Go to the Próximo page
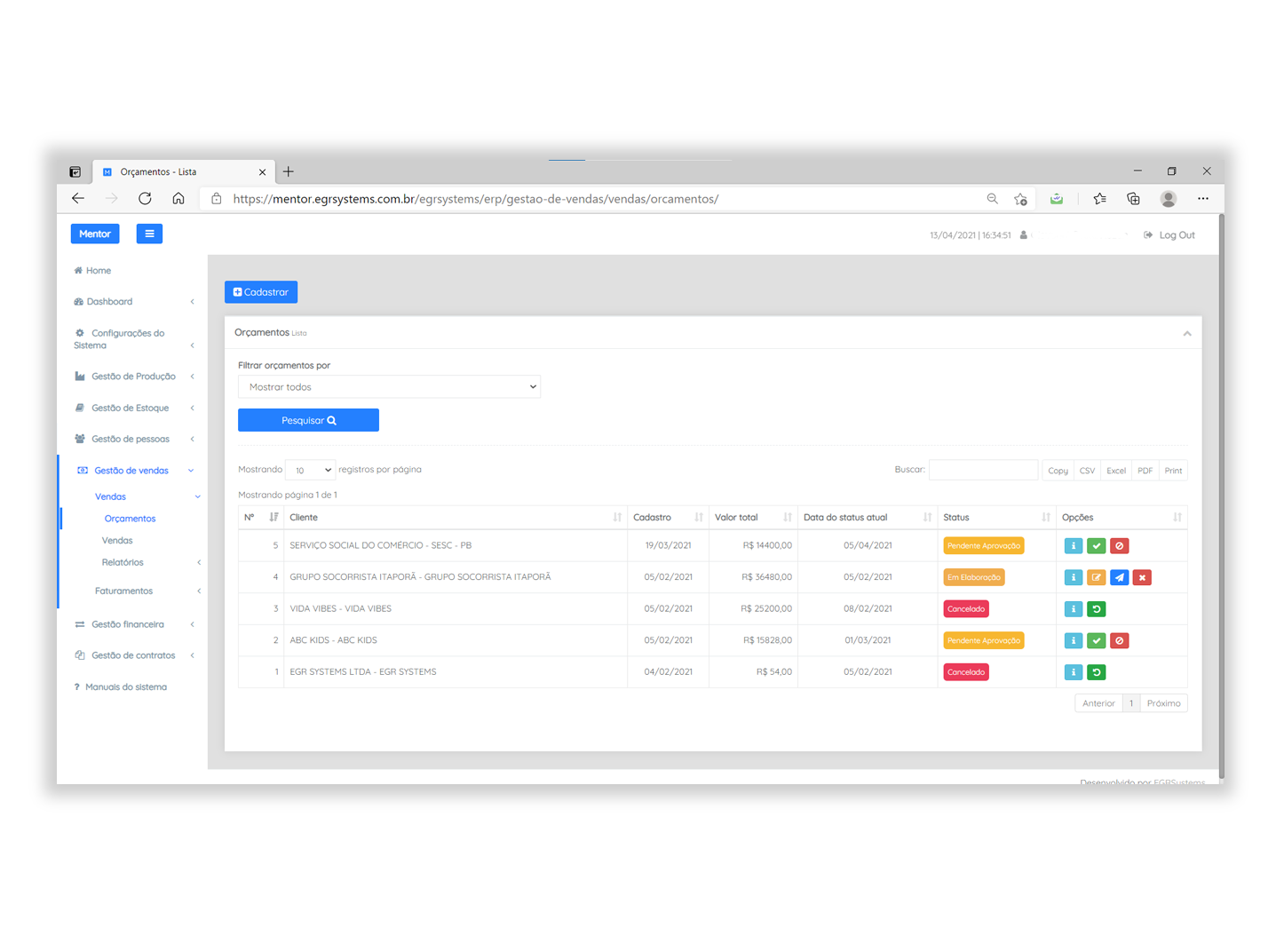 (x=1163, y=703)
